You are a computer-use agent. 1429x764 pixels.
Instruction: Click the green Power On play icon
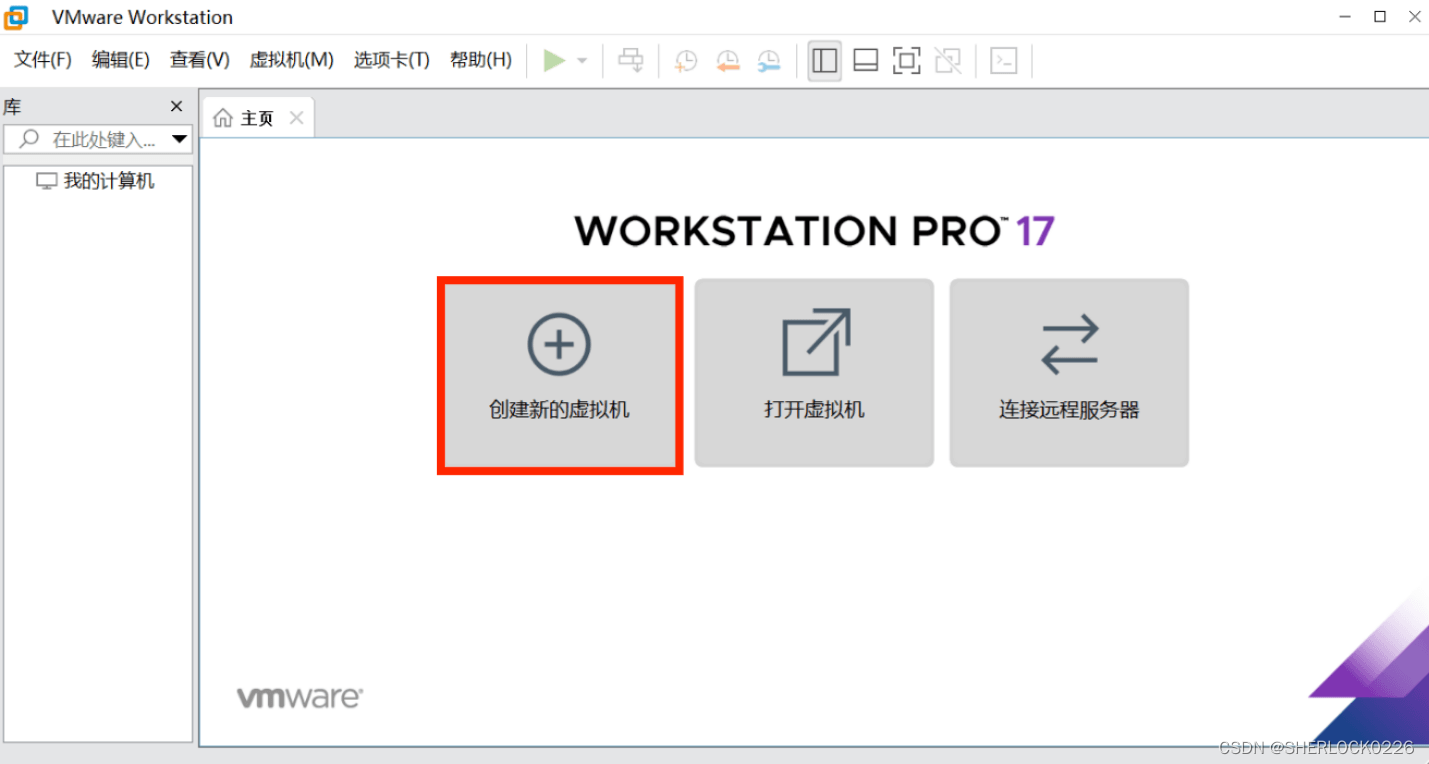(554, 61)
